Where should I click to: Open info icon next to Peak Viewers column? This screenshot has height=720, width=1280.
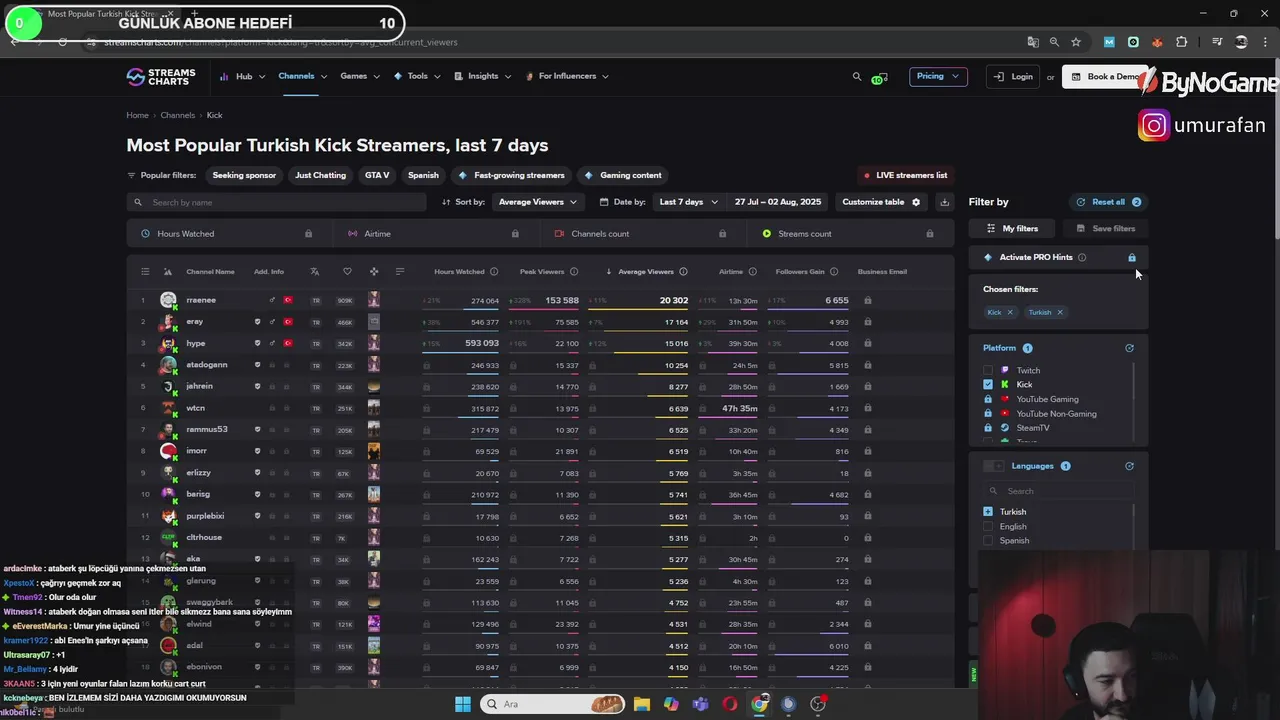573,271
